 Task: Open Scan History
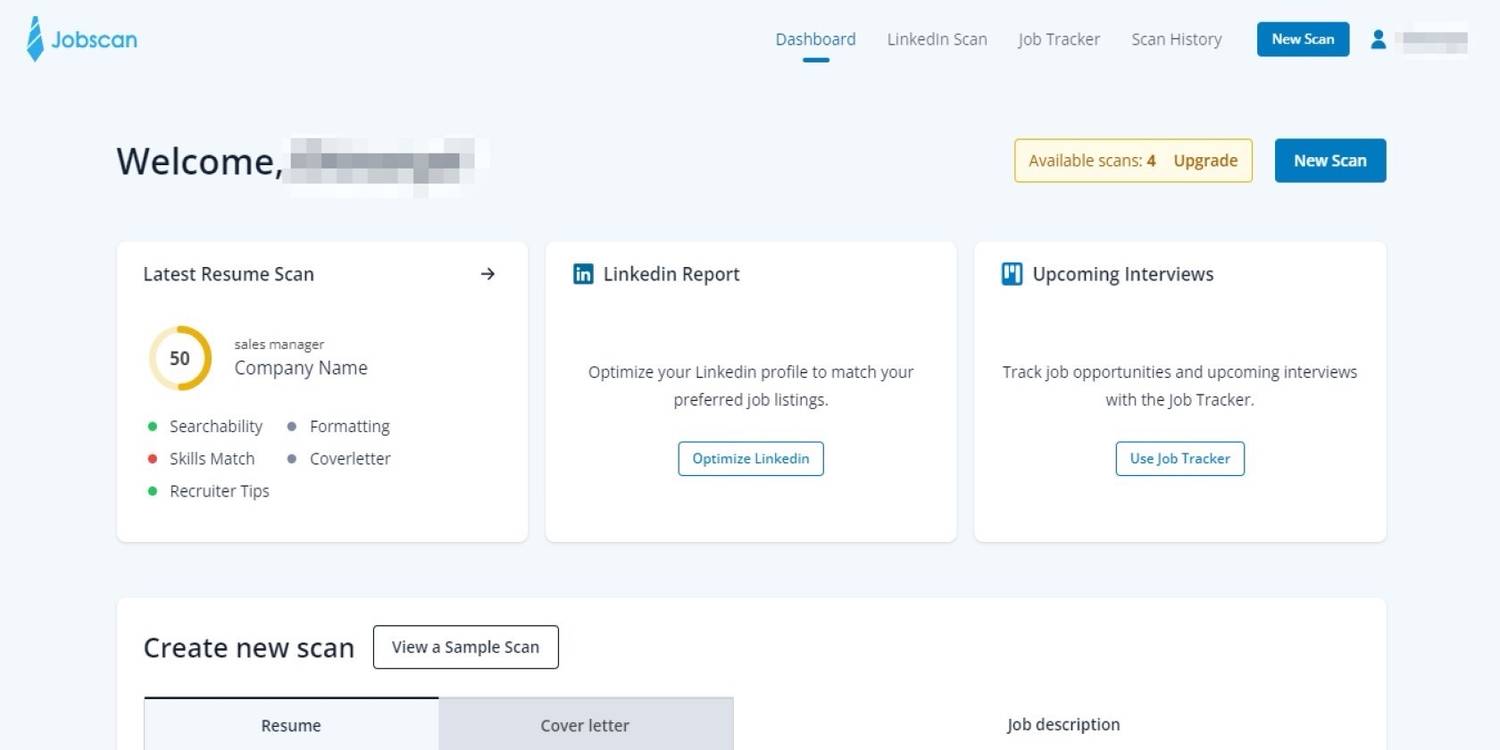pos(1176,40)
